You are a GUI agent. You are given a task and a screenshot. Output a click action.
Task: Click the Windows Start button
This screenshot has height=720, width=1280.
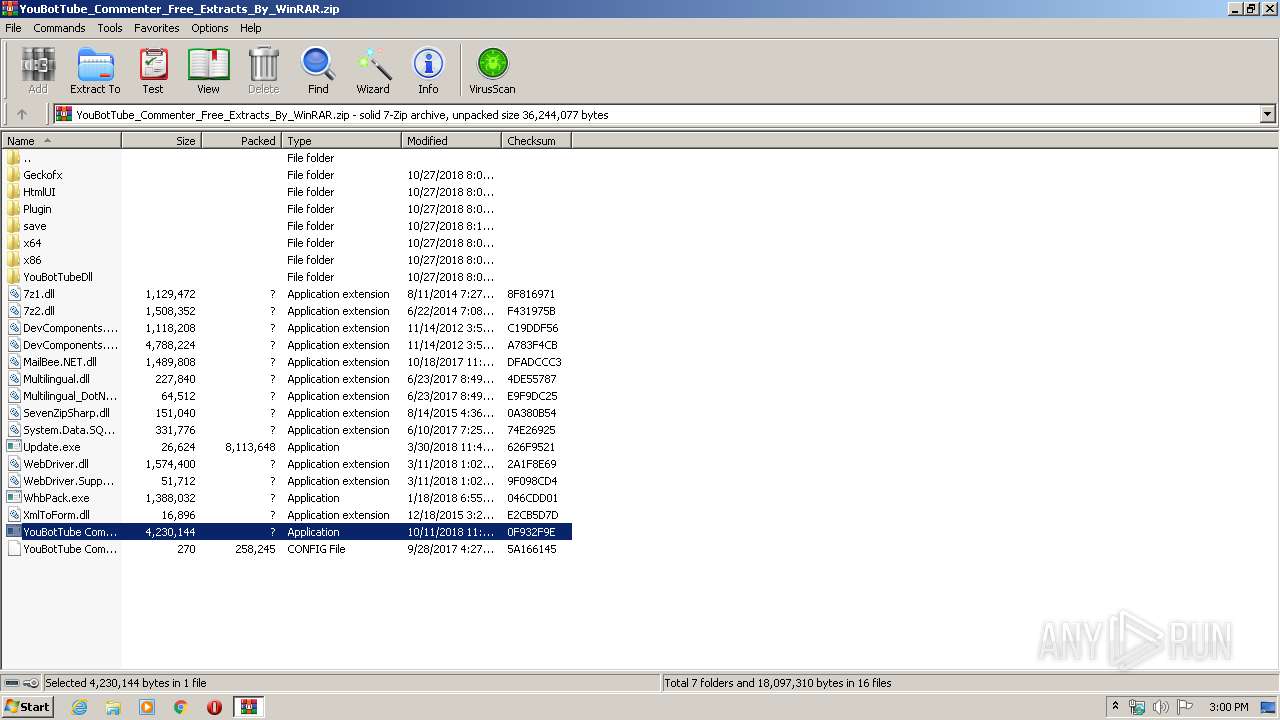coord(28,707)
